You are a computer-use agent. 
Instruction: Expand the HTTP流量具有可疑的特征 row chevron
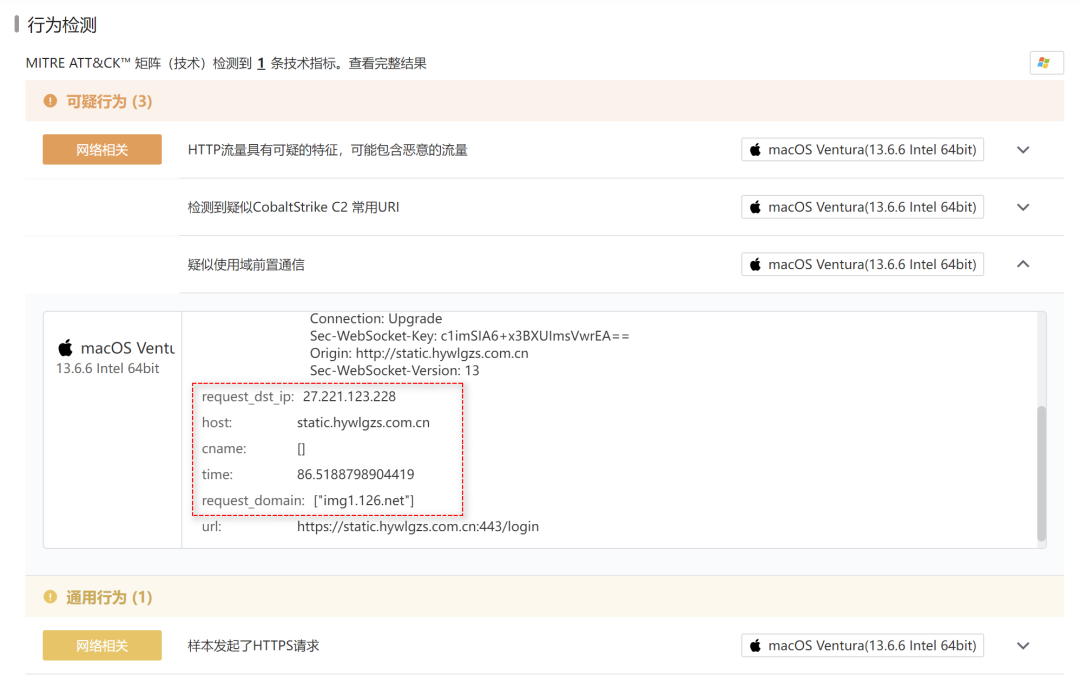[1023, 150]
